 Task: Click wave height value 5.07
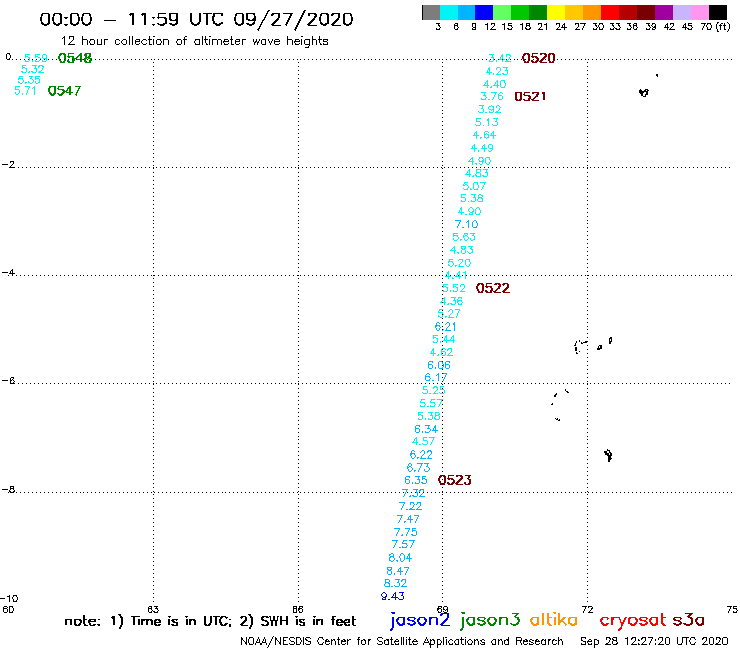point(474,186)
